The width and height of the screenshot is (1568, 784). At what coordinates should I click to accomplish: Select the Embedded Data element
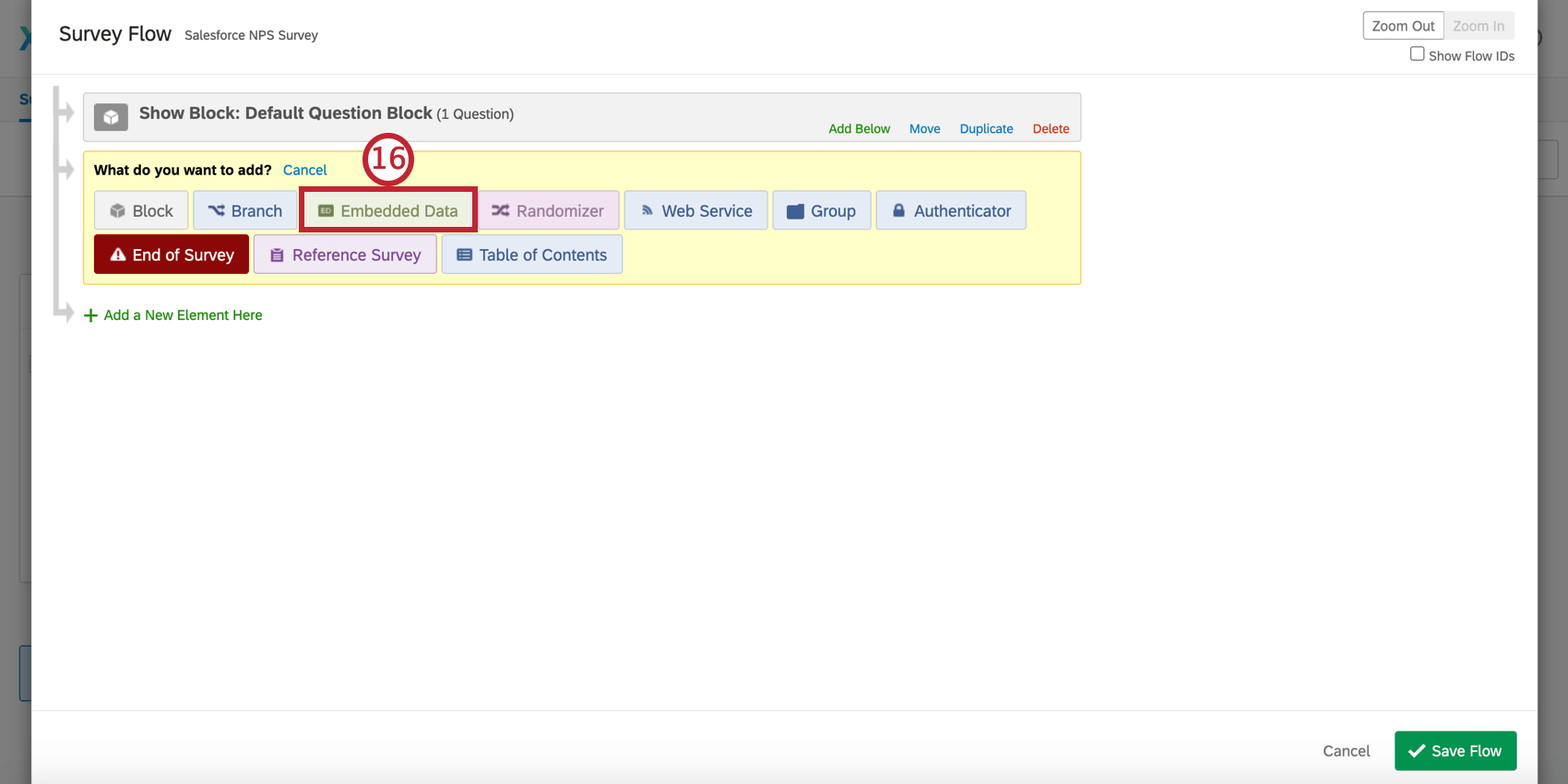pos(388,210)
